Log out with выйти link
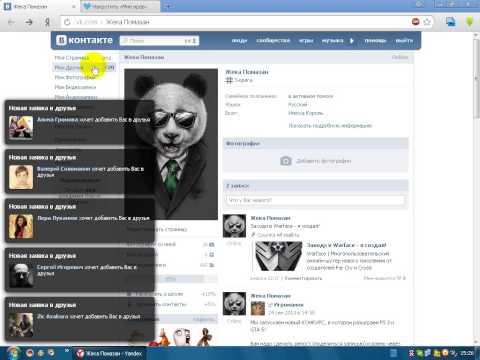Screen dimensions: 480x360 click(x=404, y=41)
